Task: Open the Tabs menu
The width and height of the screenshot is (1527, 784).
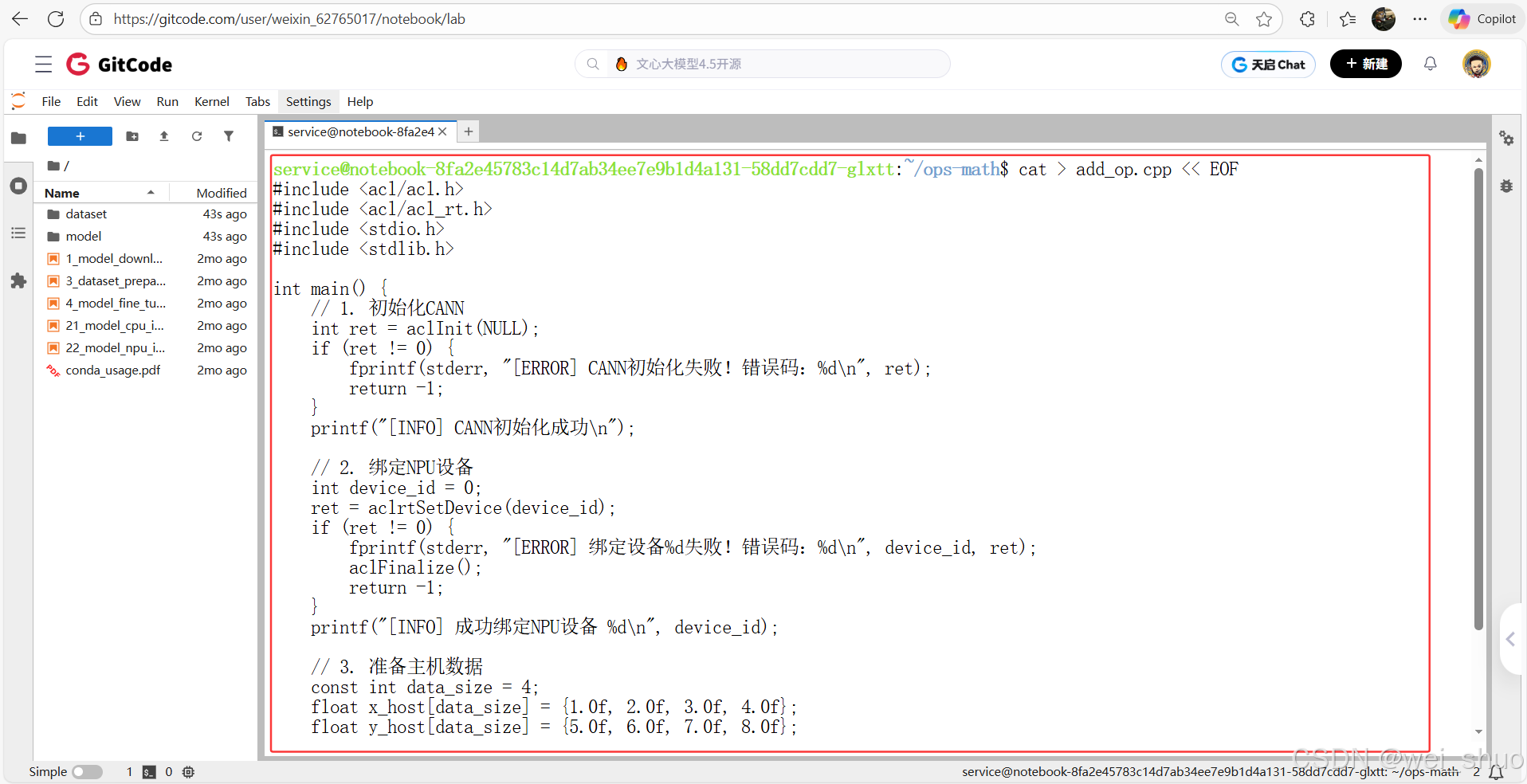Action: pyautogui.click(x=257, y=102)
